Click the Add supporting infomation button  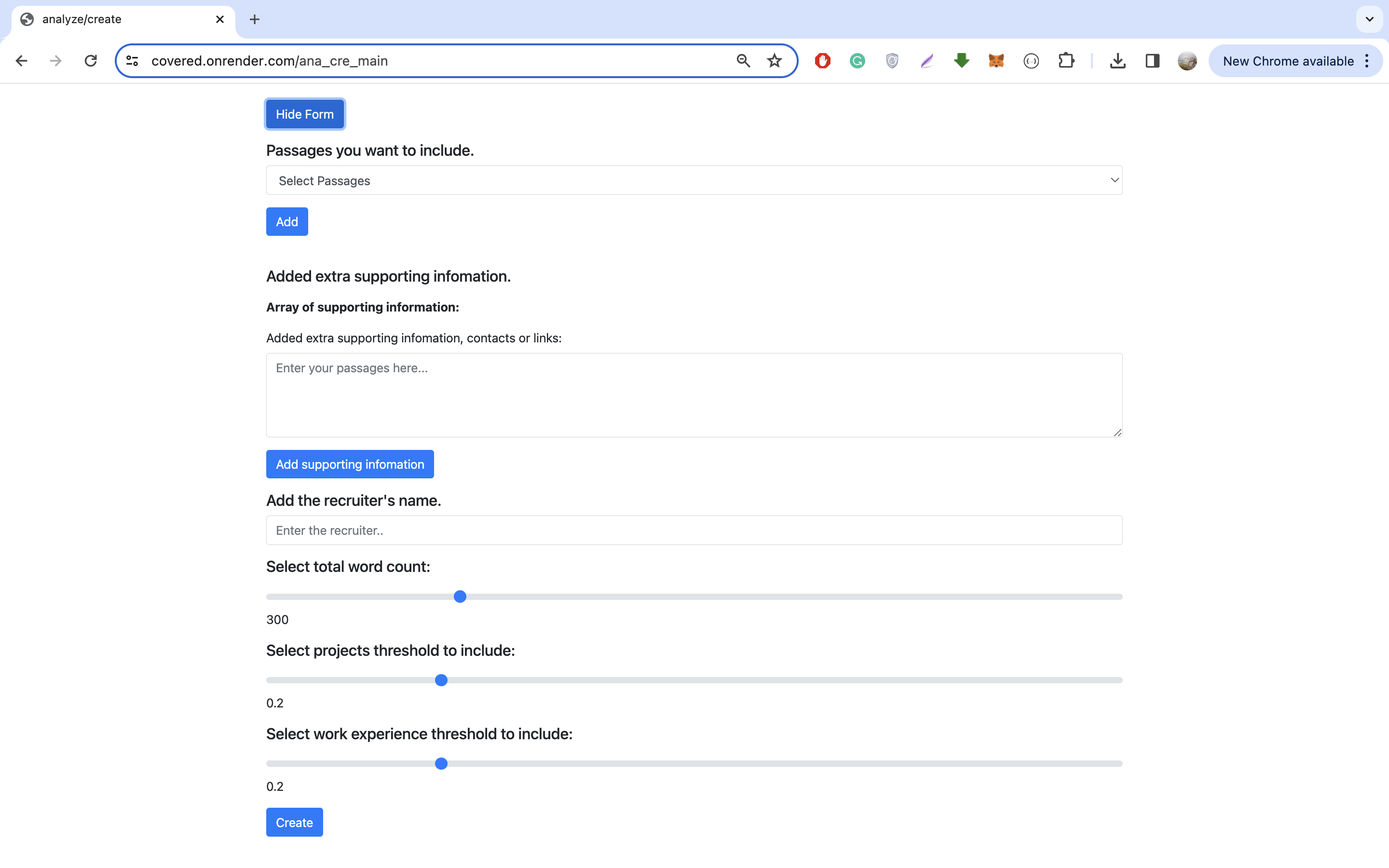click(x=350, y=464)
